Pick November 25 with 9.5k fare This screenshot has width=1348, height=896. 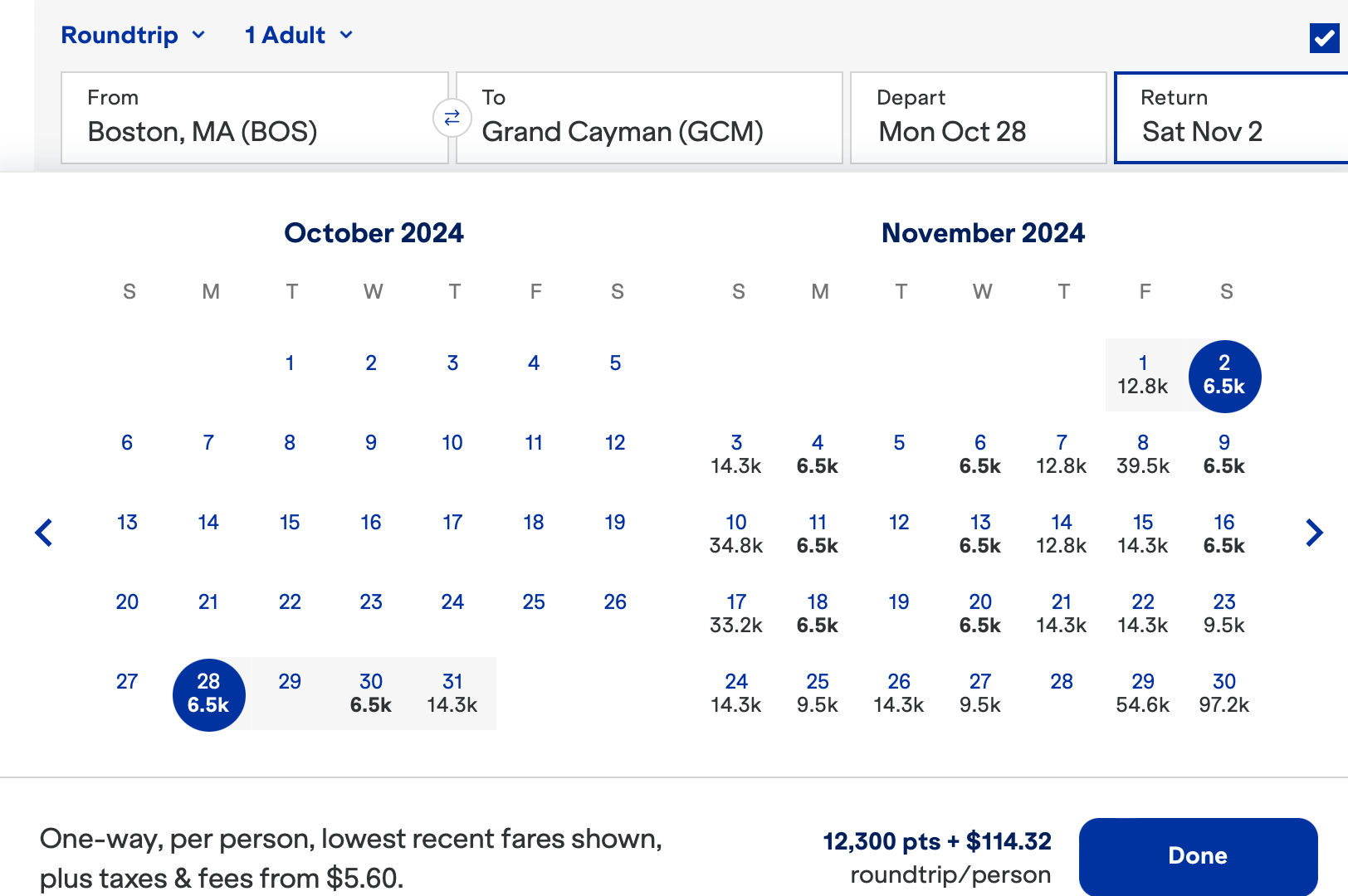(818, 694)
